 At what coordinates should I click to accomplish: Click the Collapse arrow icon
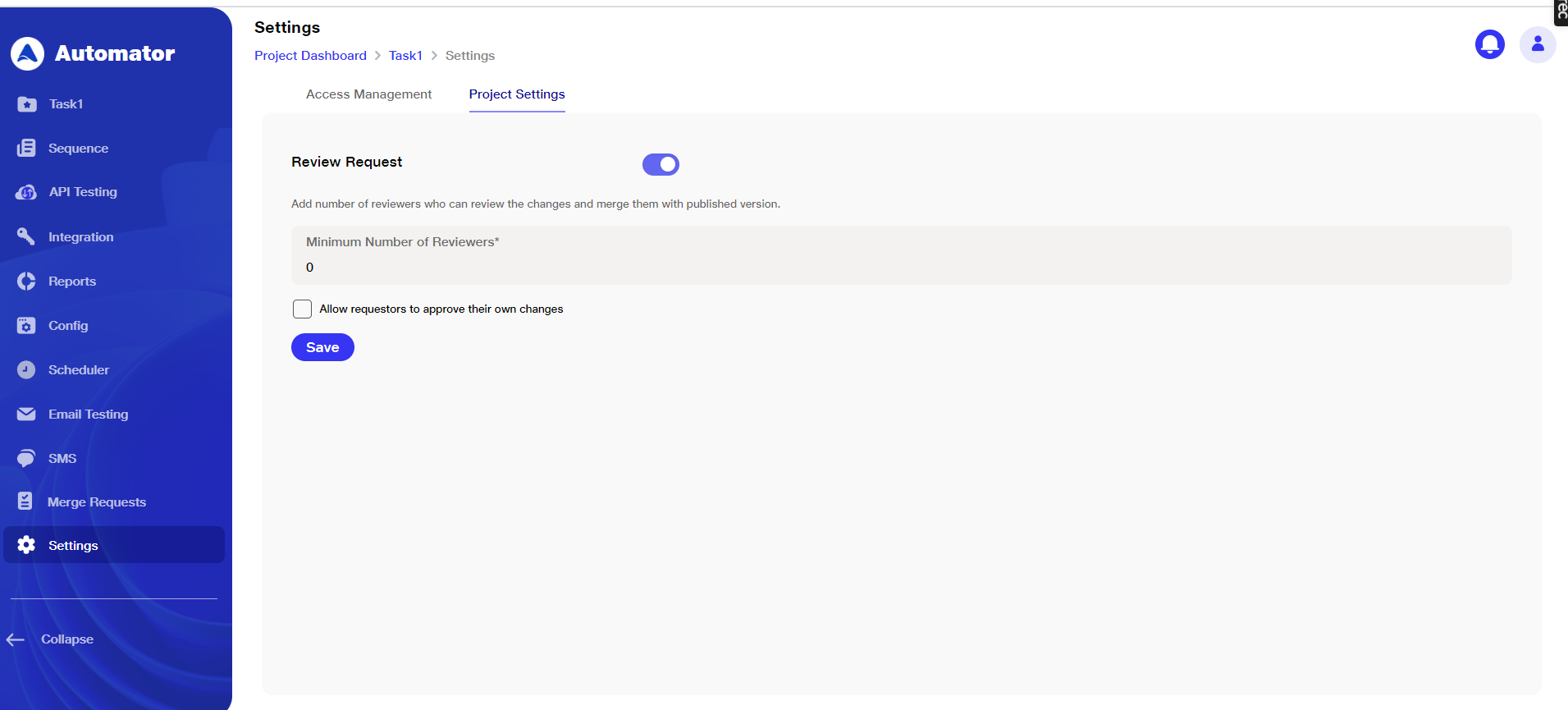[16, 639]
